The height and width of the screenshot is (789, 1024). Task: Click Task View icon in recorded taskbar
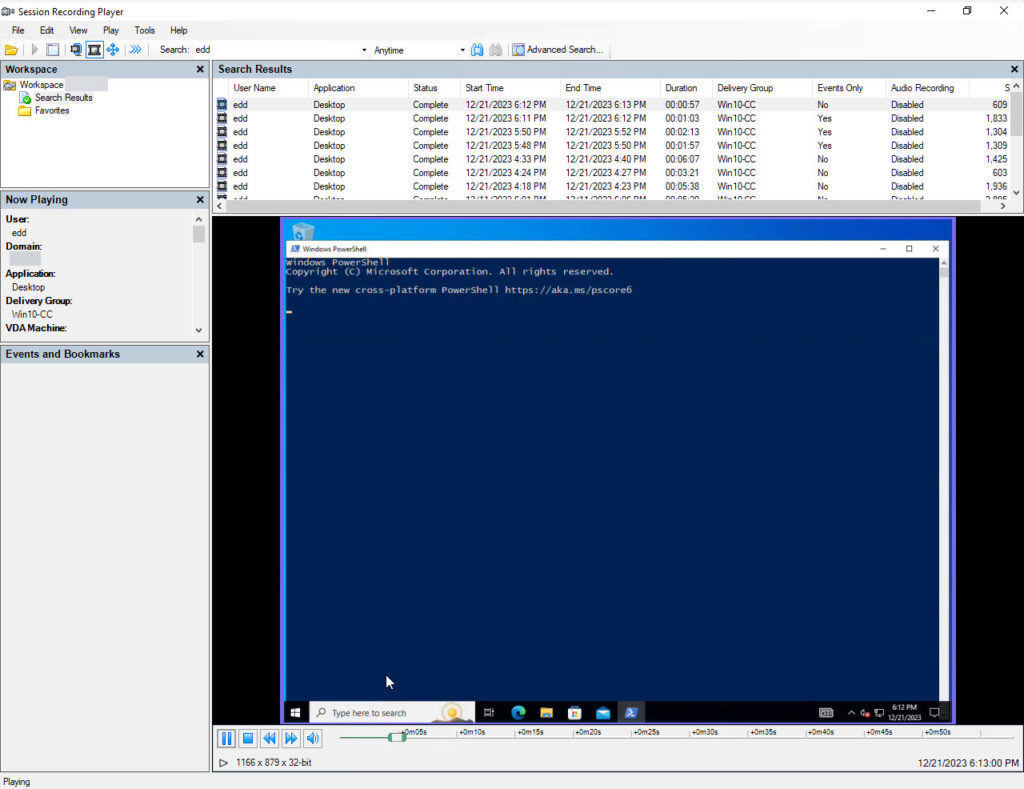489,713
